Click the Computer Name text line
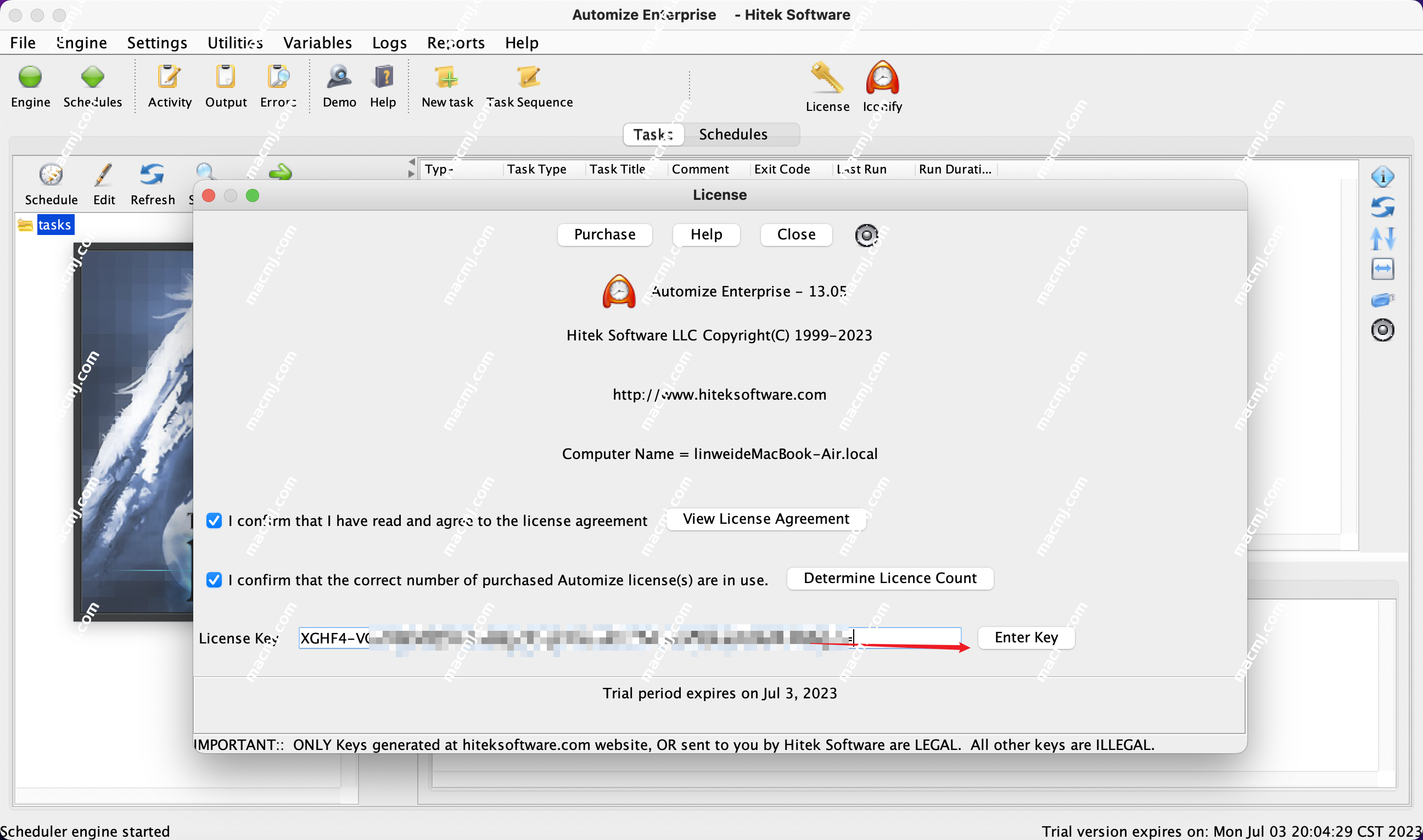 [719, 454]
